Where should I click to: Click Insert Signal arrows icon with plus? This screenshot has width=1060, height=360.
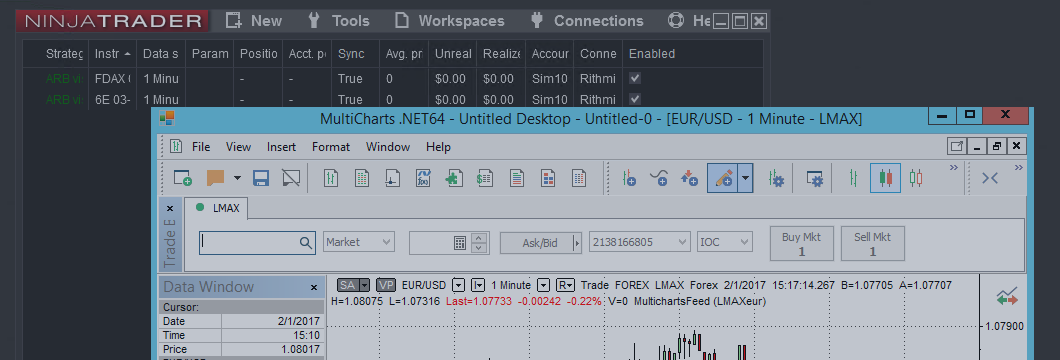(689, 178)
